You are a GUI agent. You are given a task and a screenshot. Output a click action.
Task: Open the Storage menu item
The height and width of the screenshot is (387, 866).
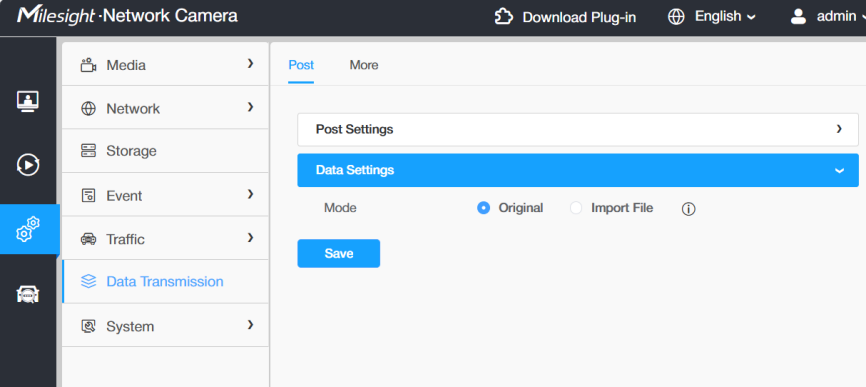(x=165, y=151)
